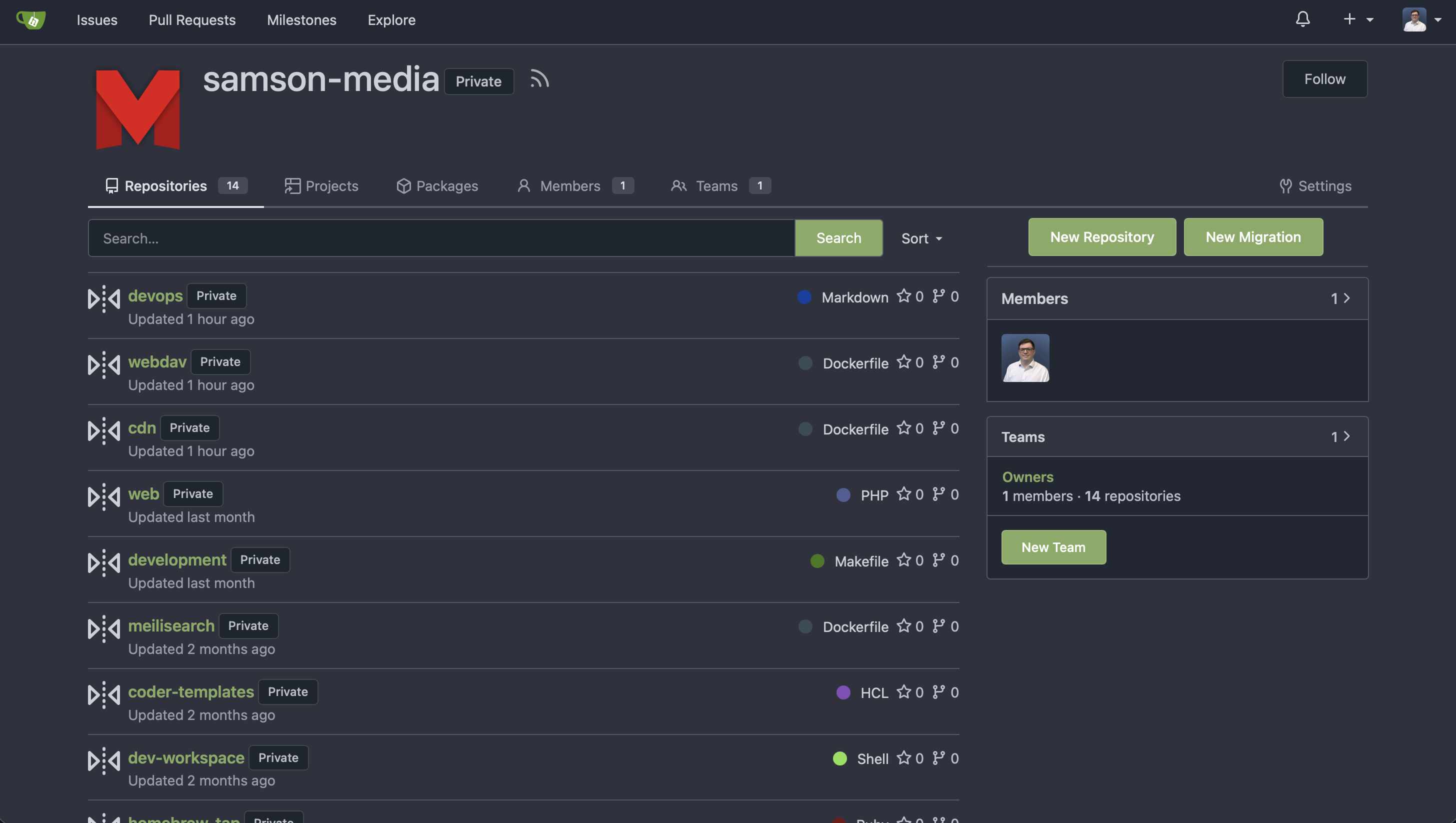Click '14 repositories' text under Owners

coord(1132,496)
